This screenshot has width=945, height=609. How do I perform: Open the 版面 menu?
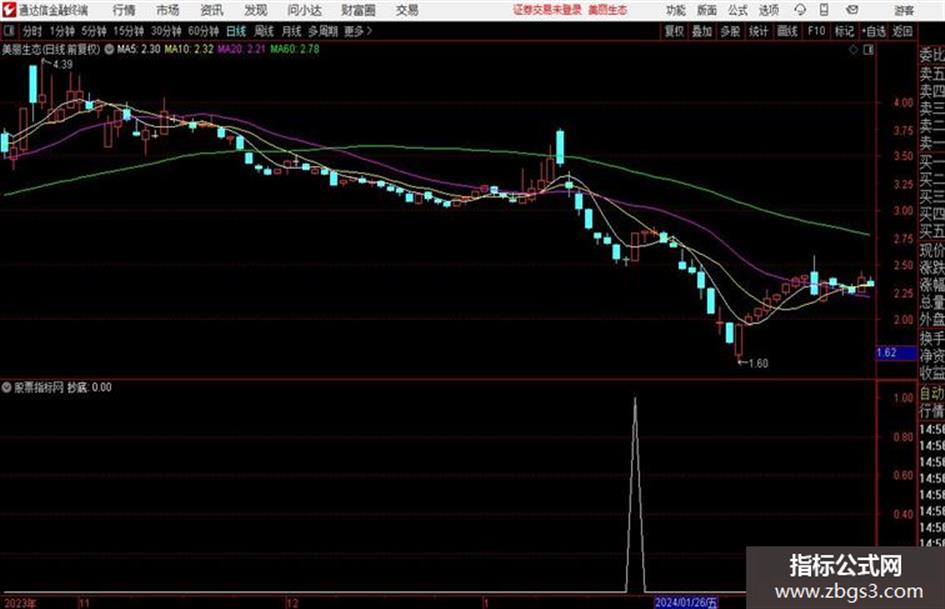[707, 10]
